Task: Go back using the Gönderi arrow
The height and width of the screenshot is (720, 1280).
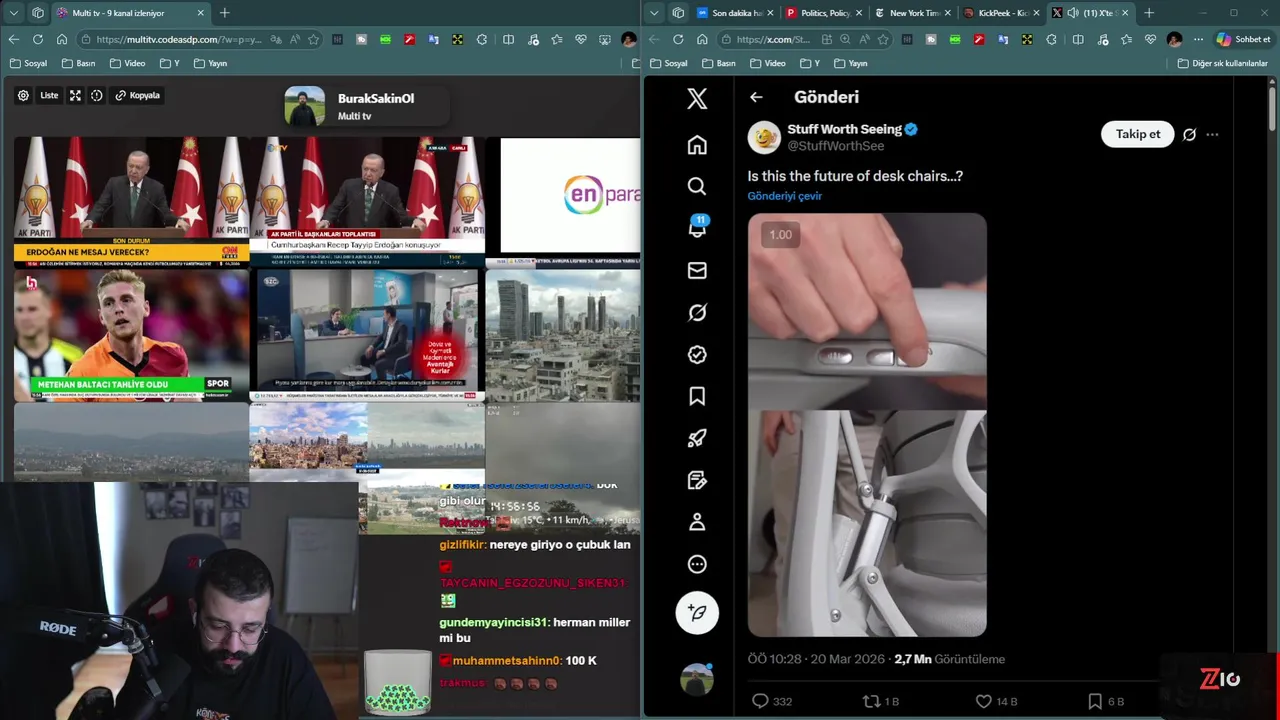Action: click(756, 97)
